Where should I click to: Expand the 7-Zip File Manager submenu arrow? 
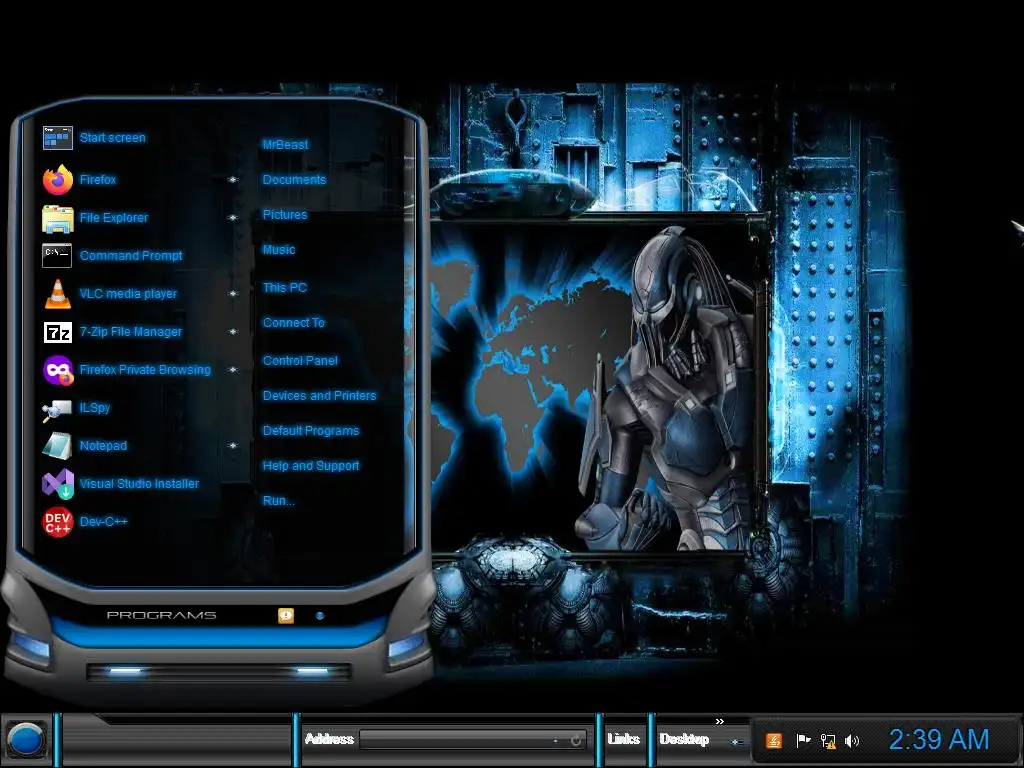(232, 332)
